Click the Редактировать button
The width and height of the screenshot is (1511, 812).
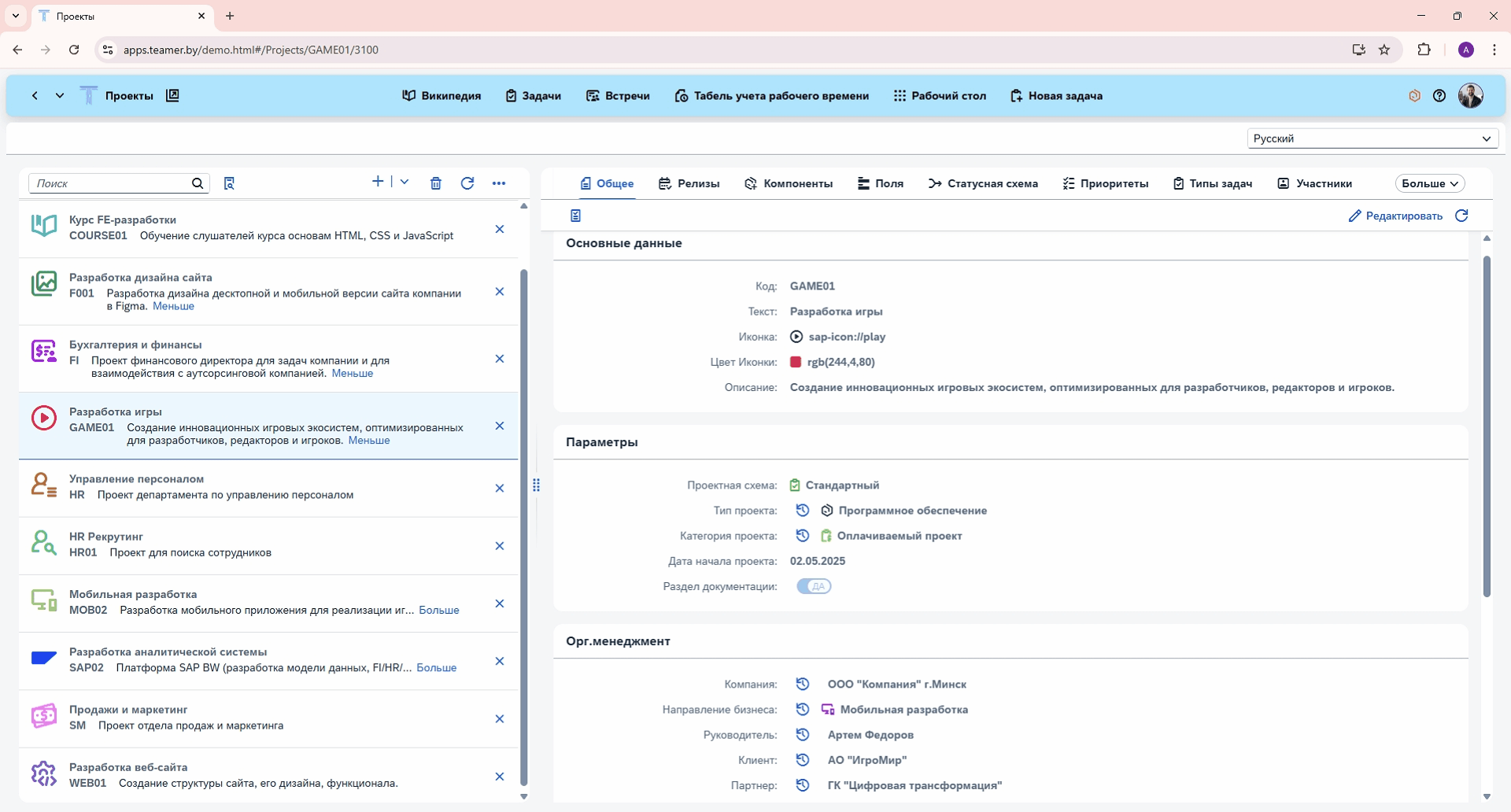click(x=1395, y=216)
